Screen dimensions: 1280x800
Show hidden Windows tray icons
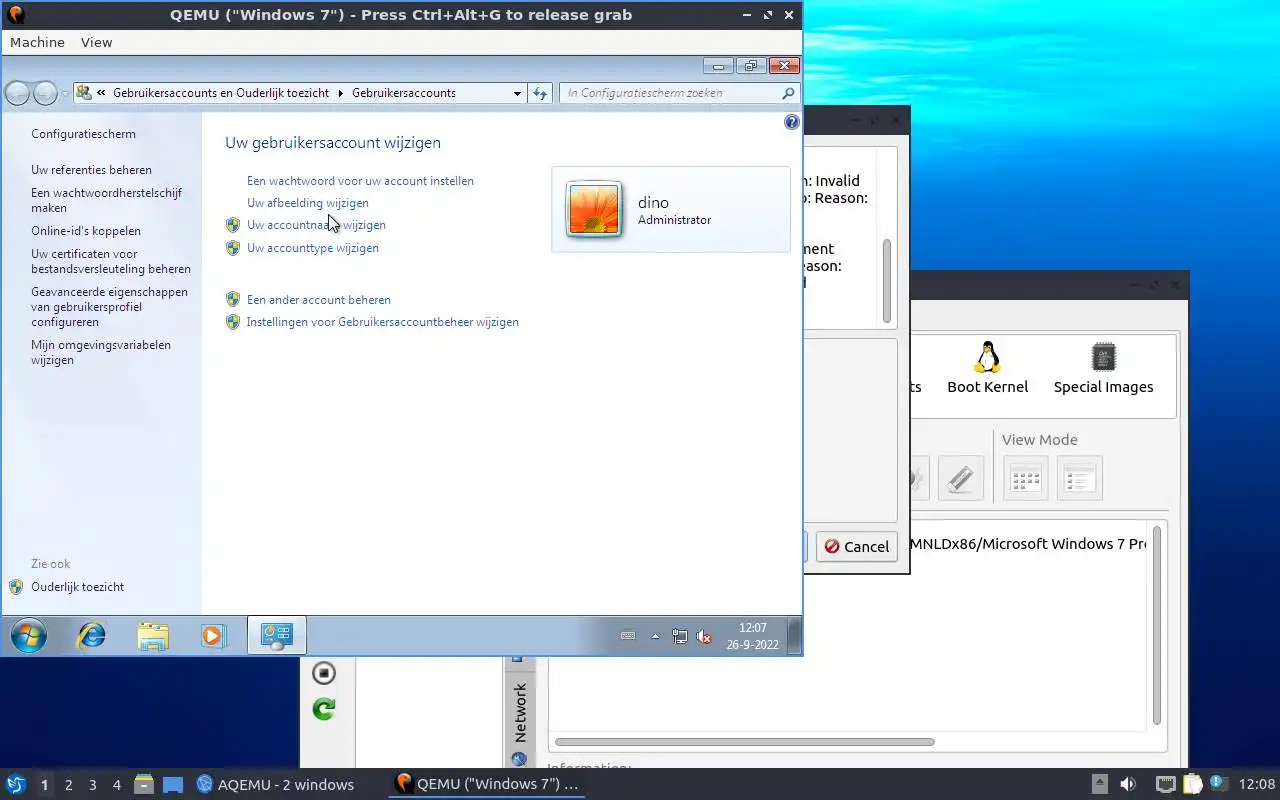[656, 636]
